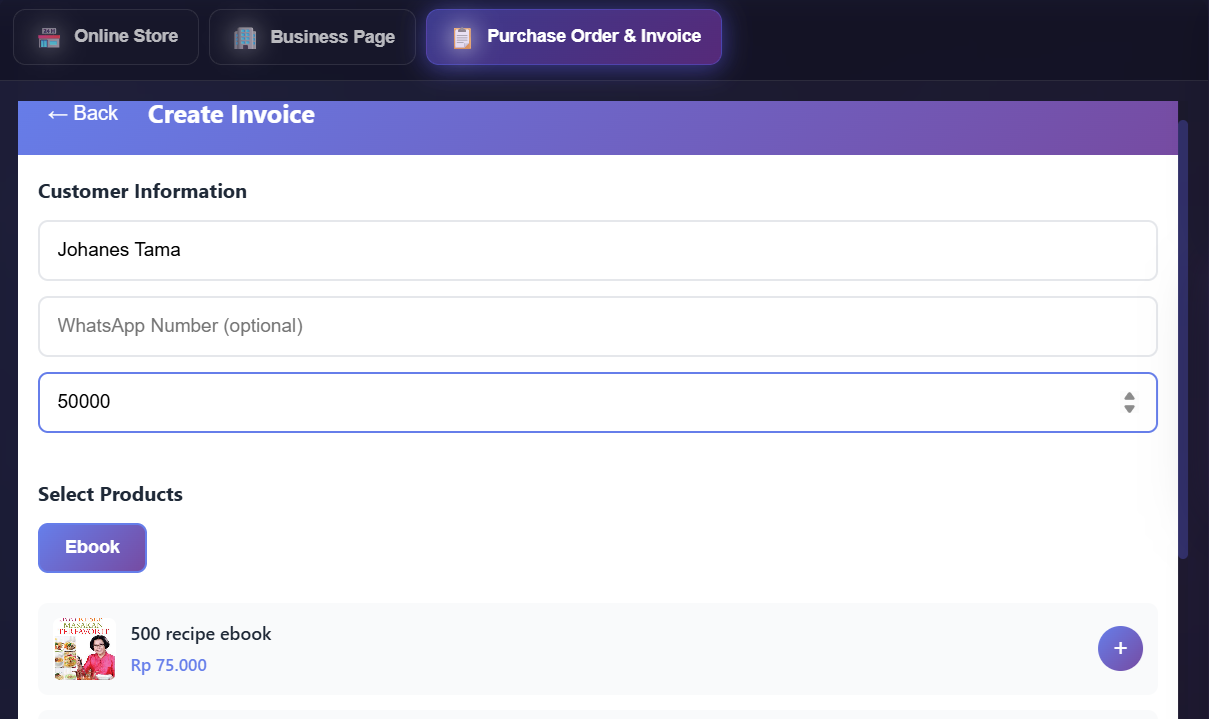Click the vertical scrollbar on the right edge
1209x719 pixels.
coord(1189,300)
